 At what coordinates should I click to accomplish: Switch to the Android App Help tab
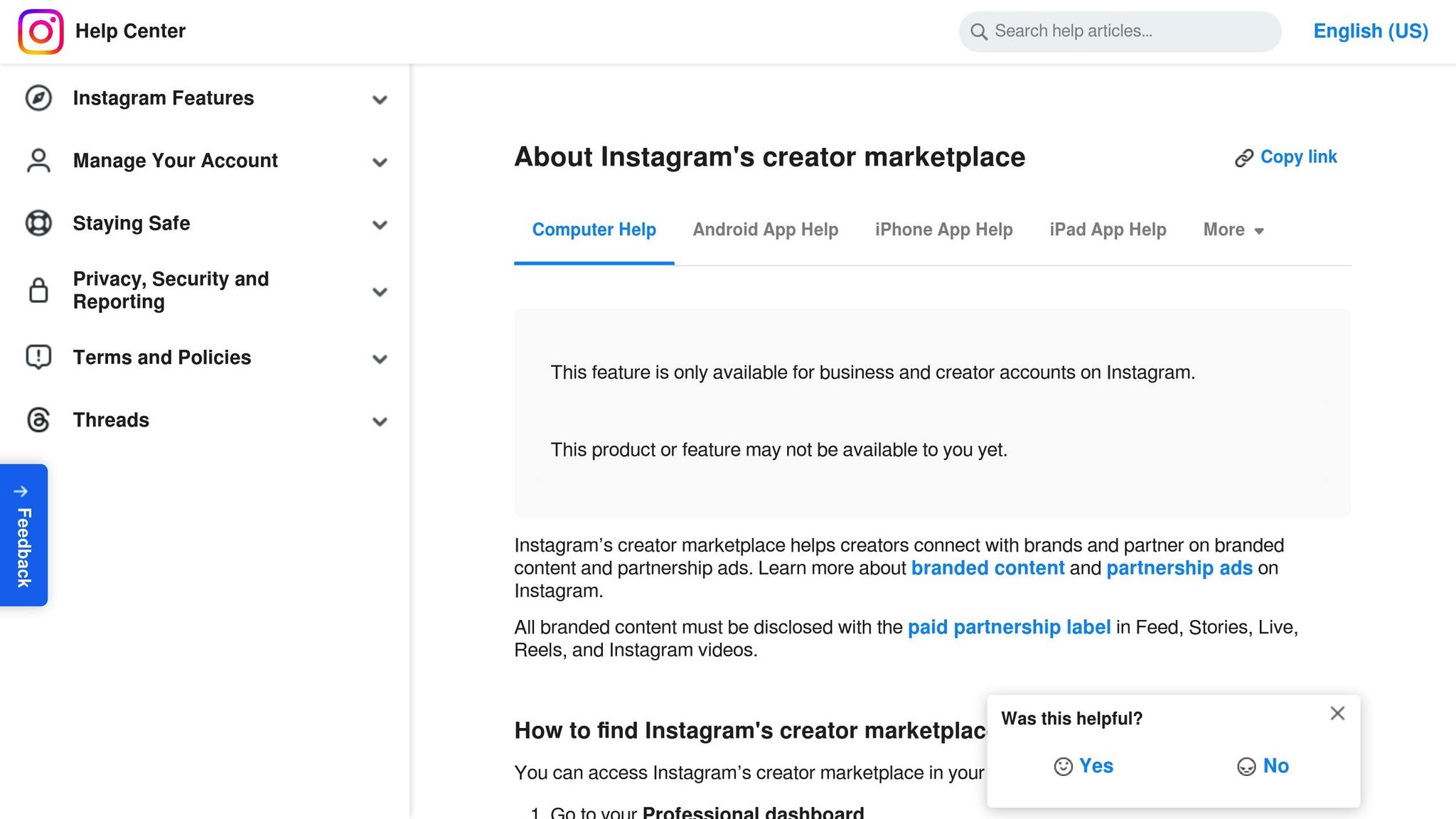click(x=765, y=230)
